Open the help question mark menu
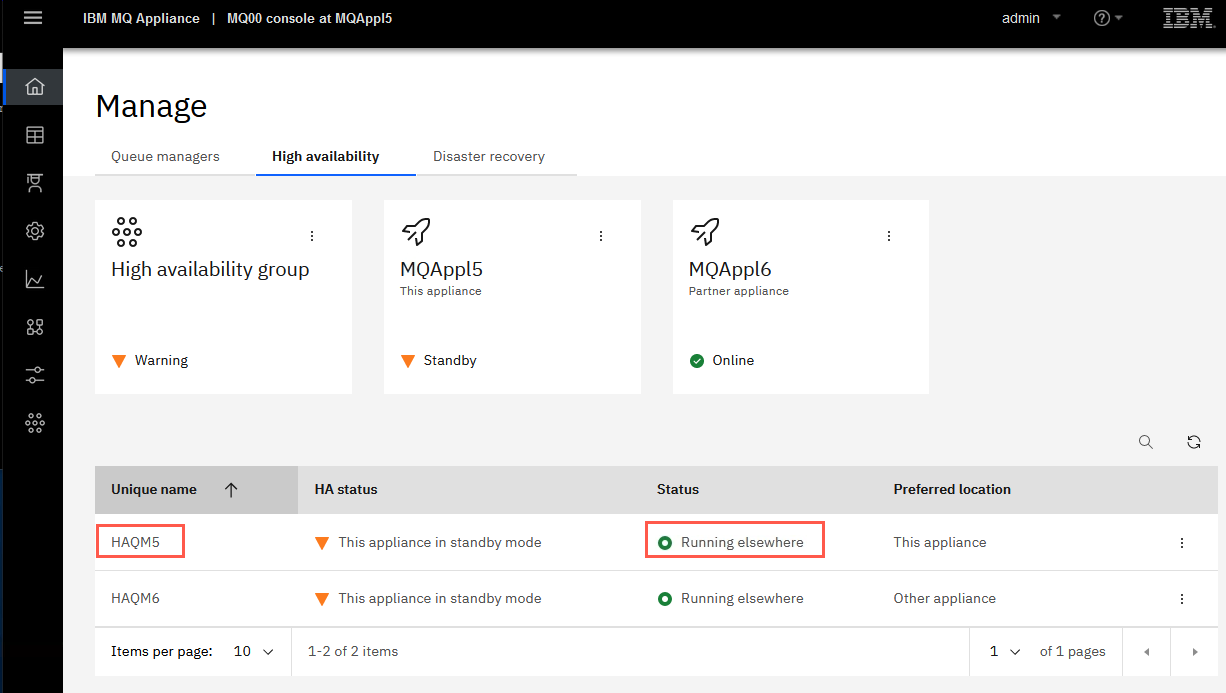This screenshot has height=693, width=1226. 1108,18
